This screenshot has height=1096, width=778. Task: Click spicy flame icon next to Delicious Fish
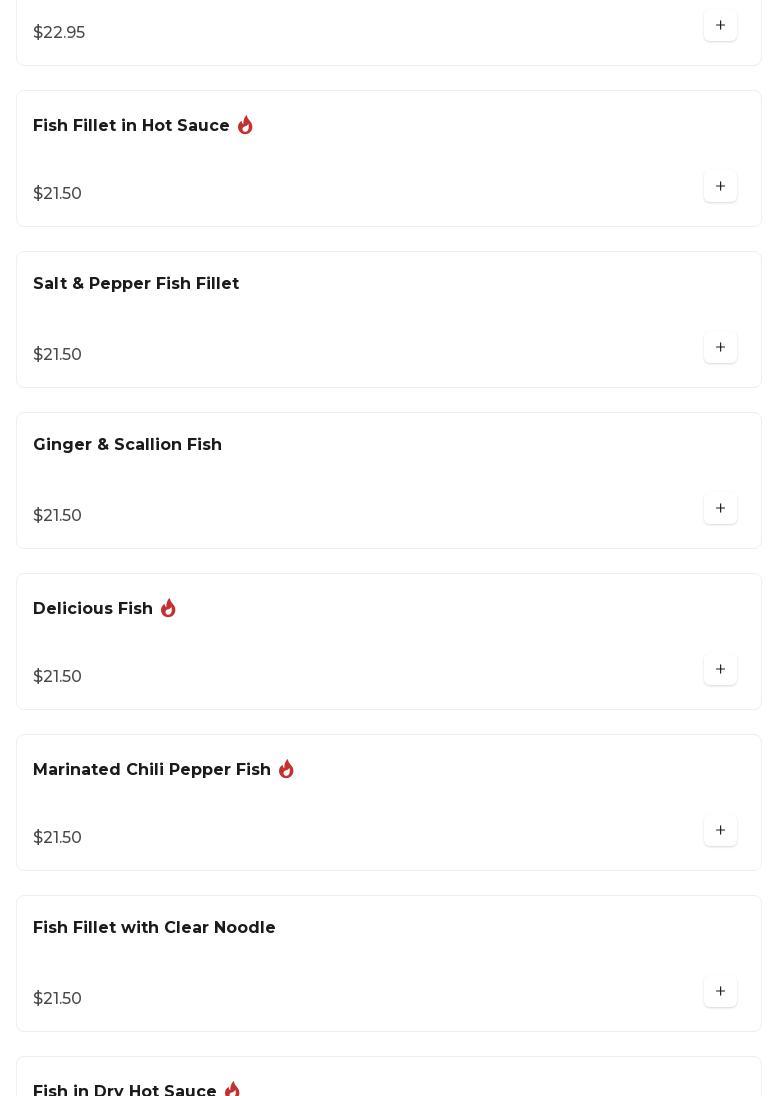tap(168, 609)
